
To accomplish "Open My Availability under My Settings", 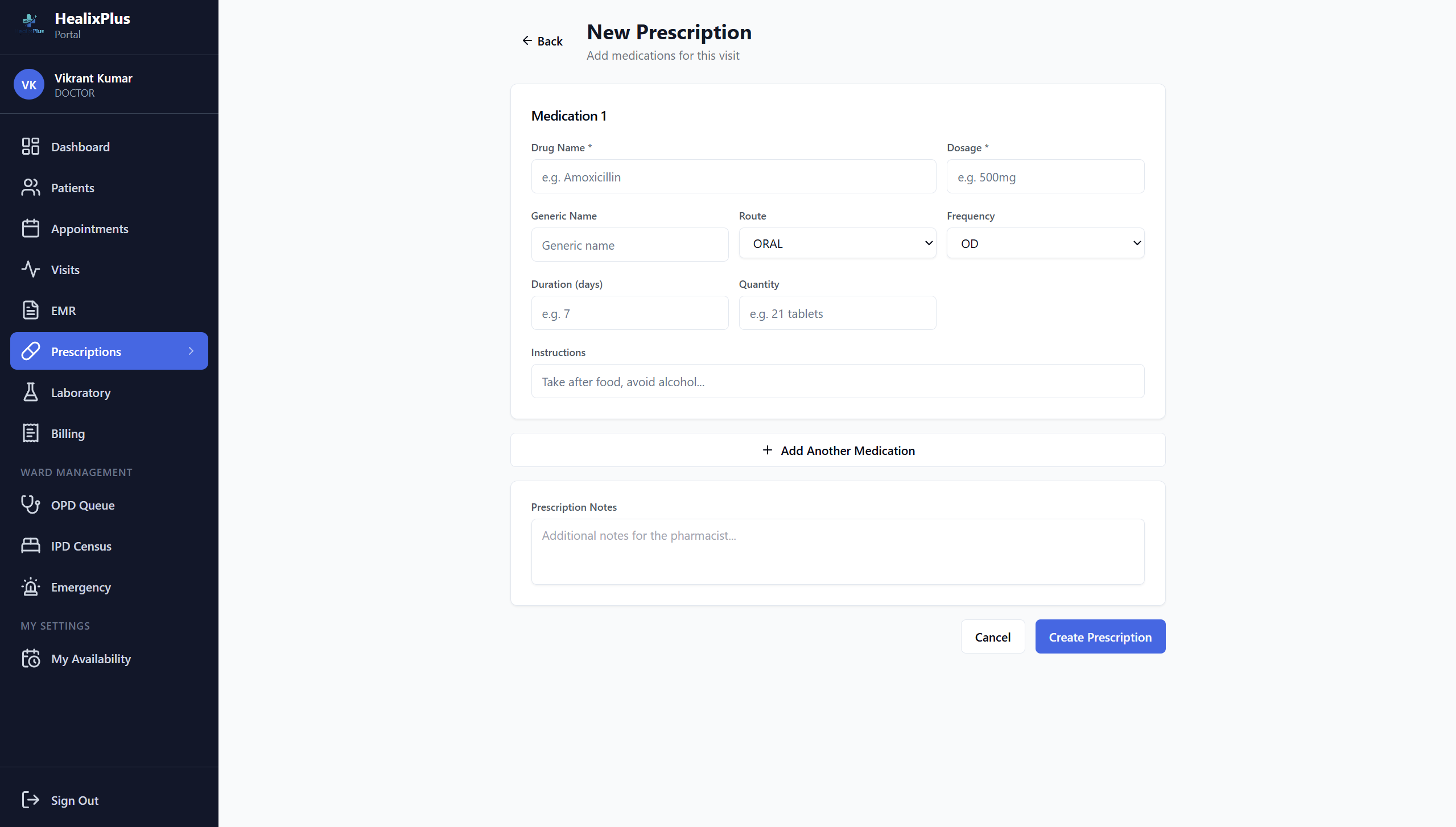I will click(91, 659).
